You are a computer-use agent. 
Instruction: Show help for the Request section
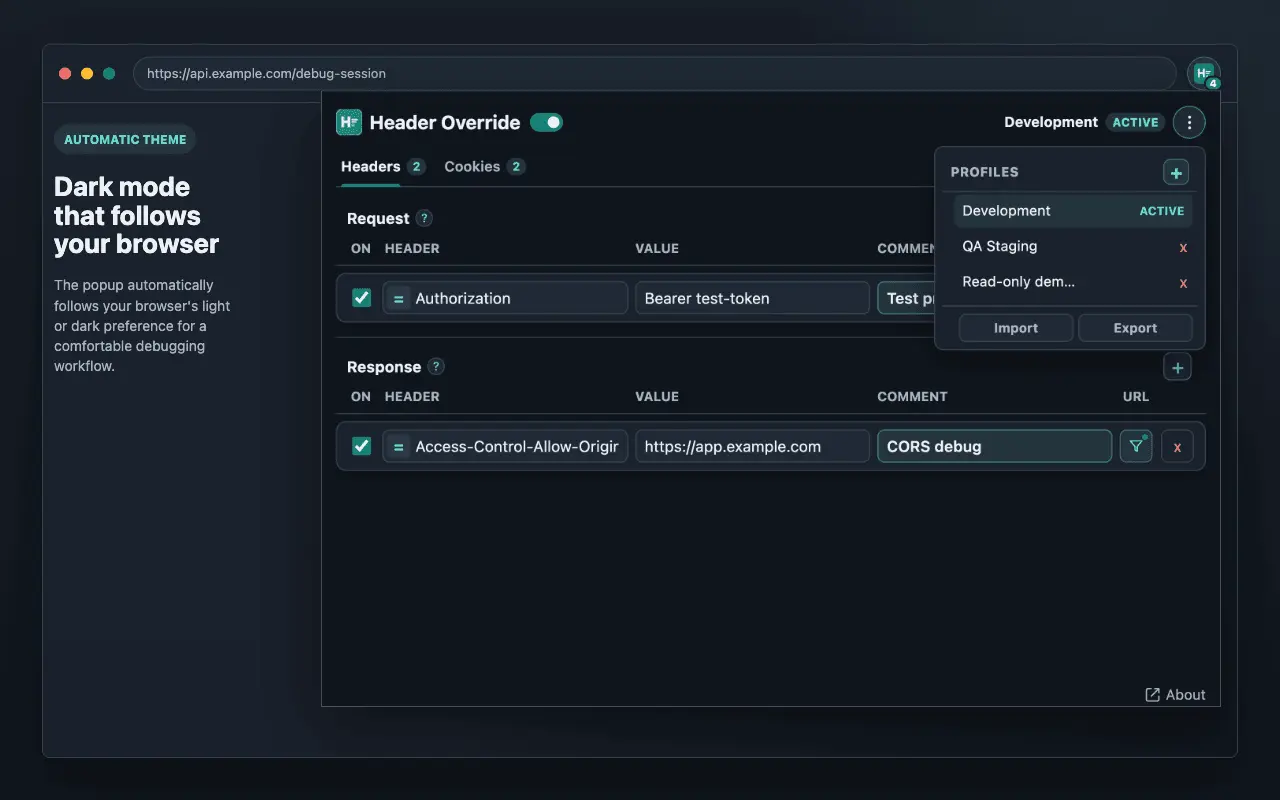[424, 218]
